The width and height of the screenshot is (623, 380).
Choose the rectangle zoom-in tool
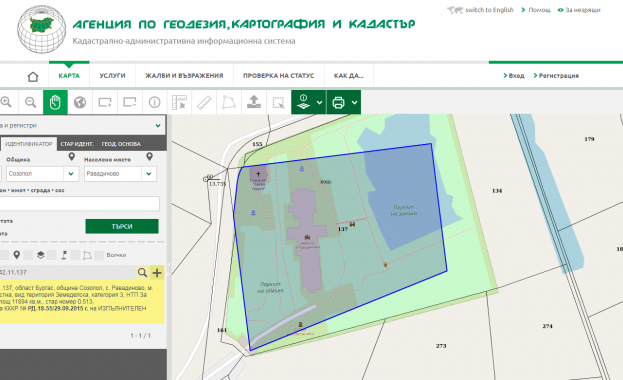[105, 102]
